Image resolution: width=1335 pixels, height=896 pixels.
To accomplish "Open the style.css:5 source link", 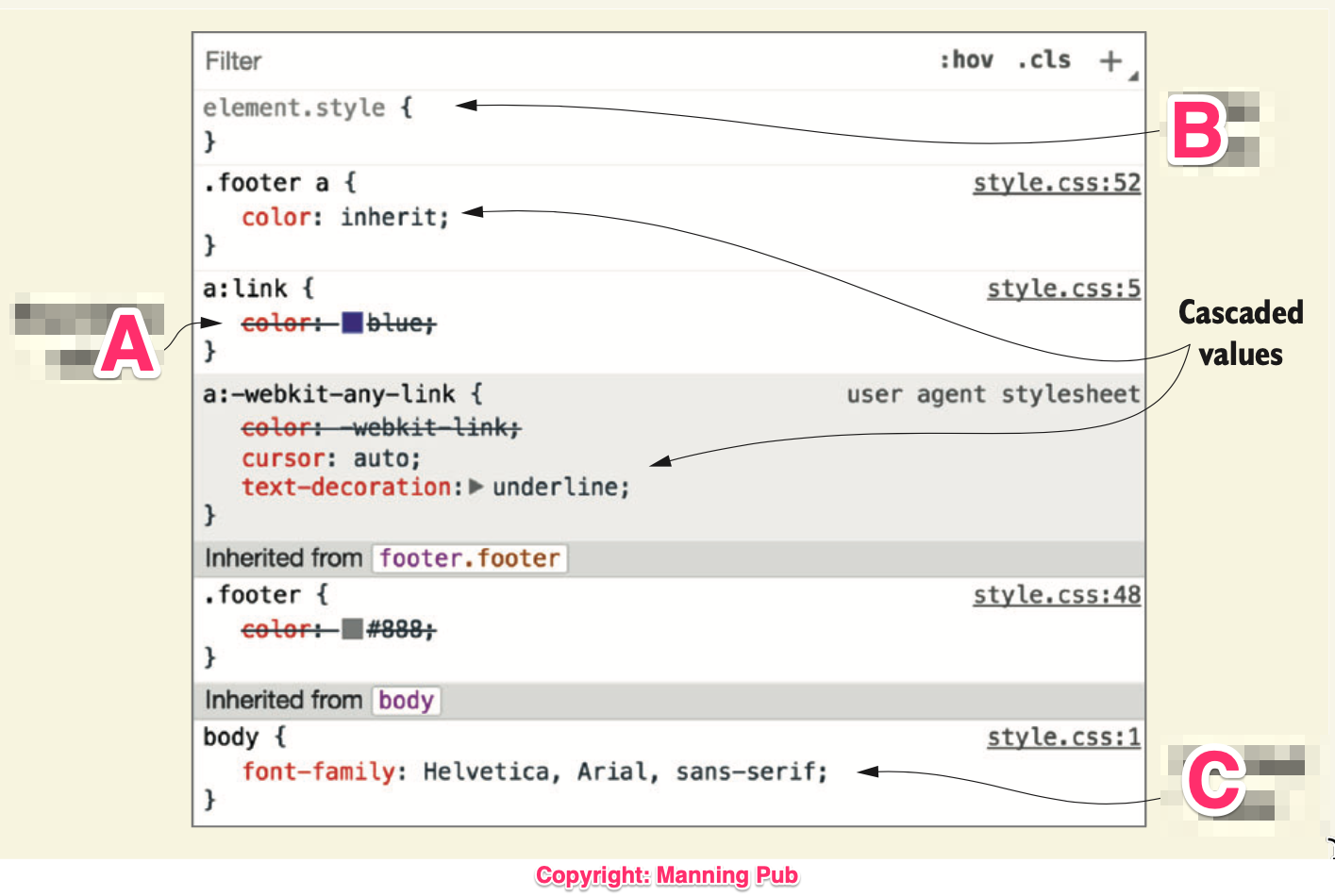I will (1063, 288).
